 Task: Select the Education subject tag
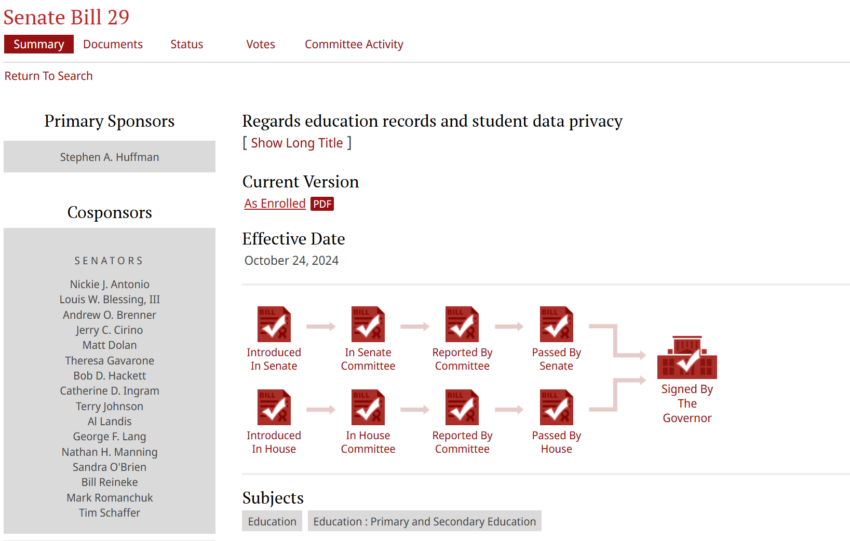click(272, 521)
